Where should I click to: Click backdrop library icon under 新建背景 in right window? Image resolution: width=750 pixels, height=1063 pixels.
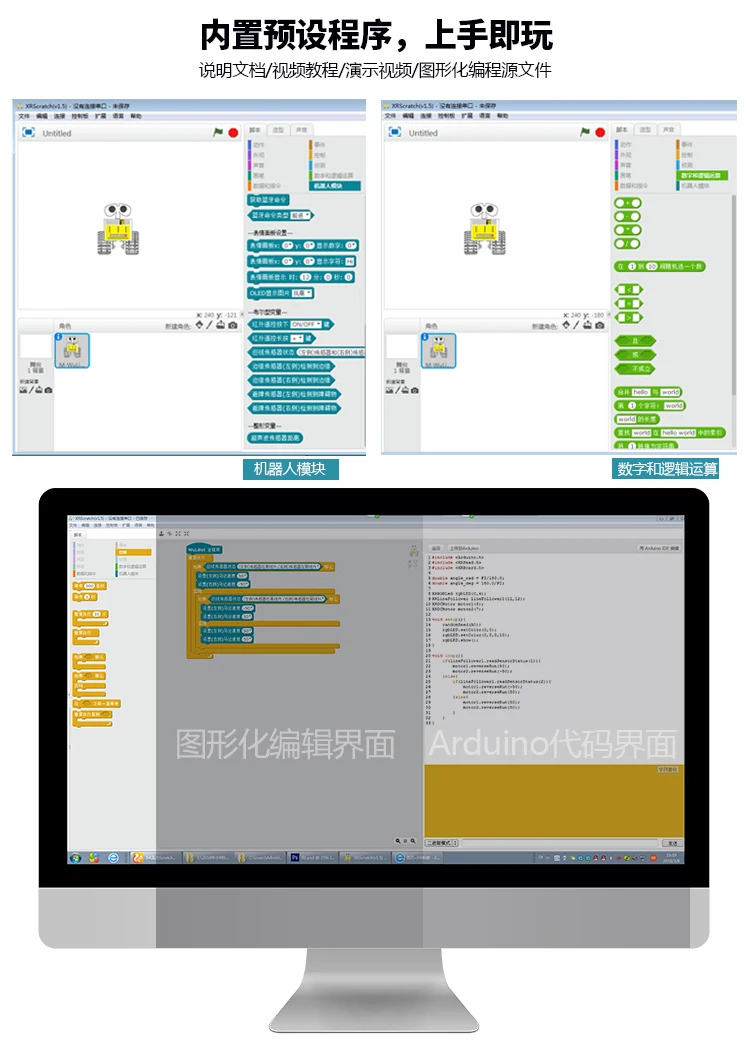[390, 390]
